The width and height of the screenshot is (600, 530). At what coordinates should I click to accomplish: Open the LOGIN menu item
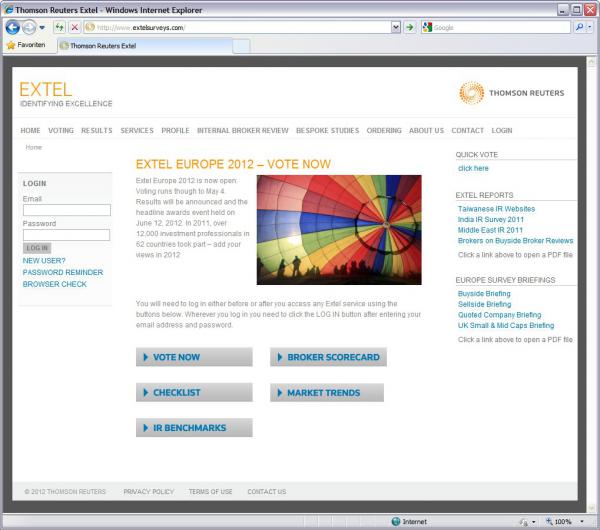pyautogui.click(x=502, y=130)
